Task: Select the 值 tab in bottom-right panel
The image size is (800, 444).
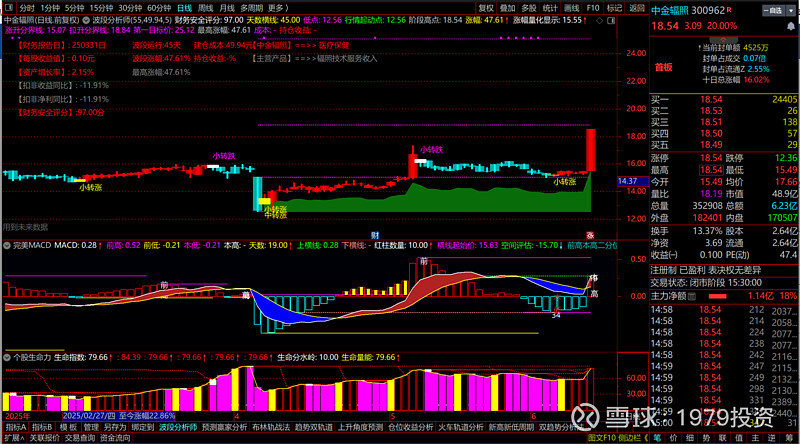Action: [739, 438]
